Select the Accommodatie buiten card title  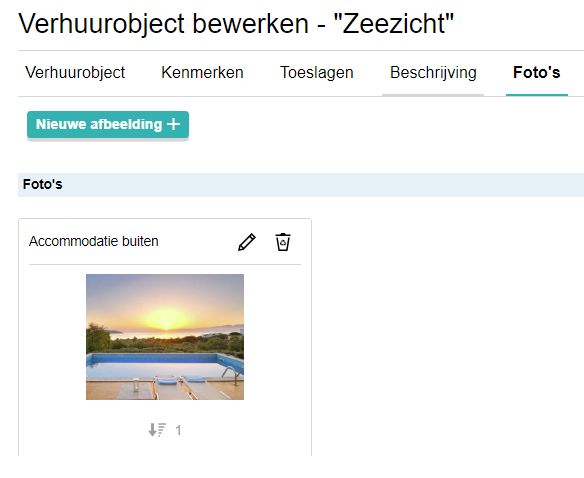[93, 241]
